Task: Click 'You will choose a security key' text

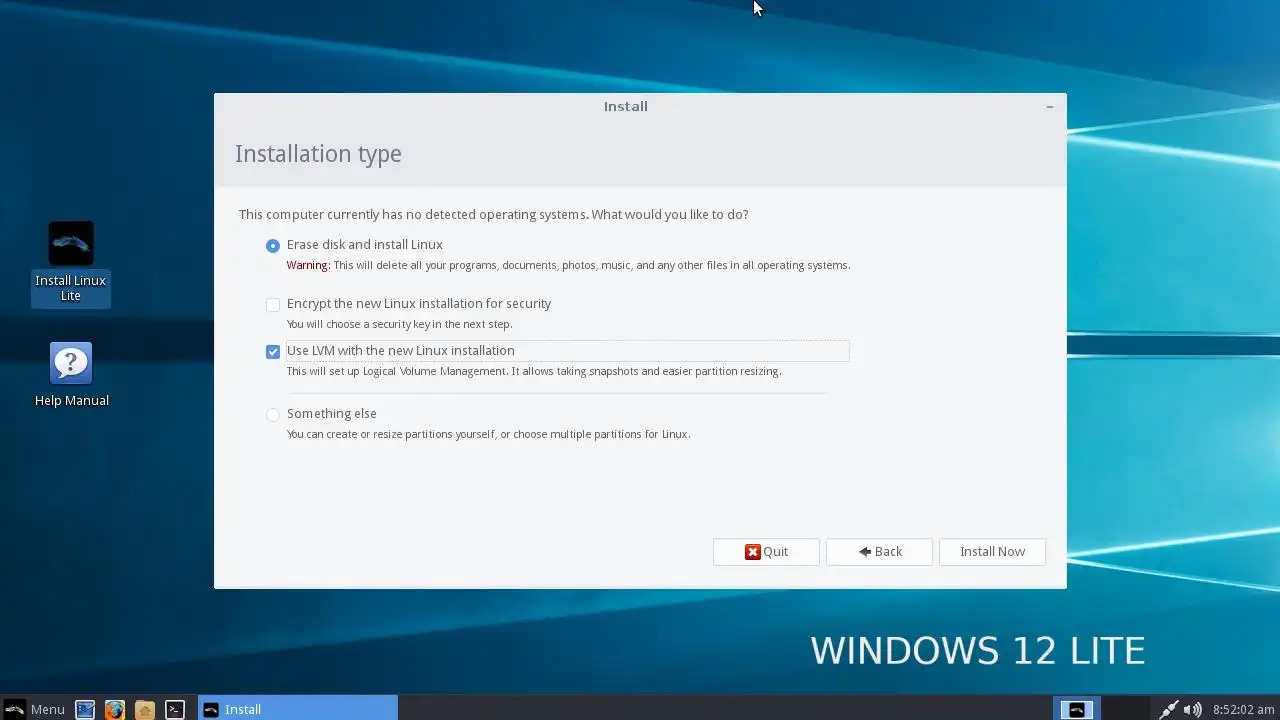Action: coord(399,324)
